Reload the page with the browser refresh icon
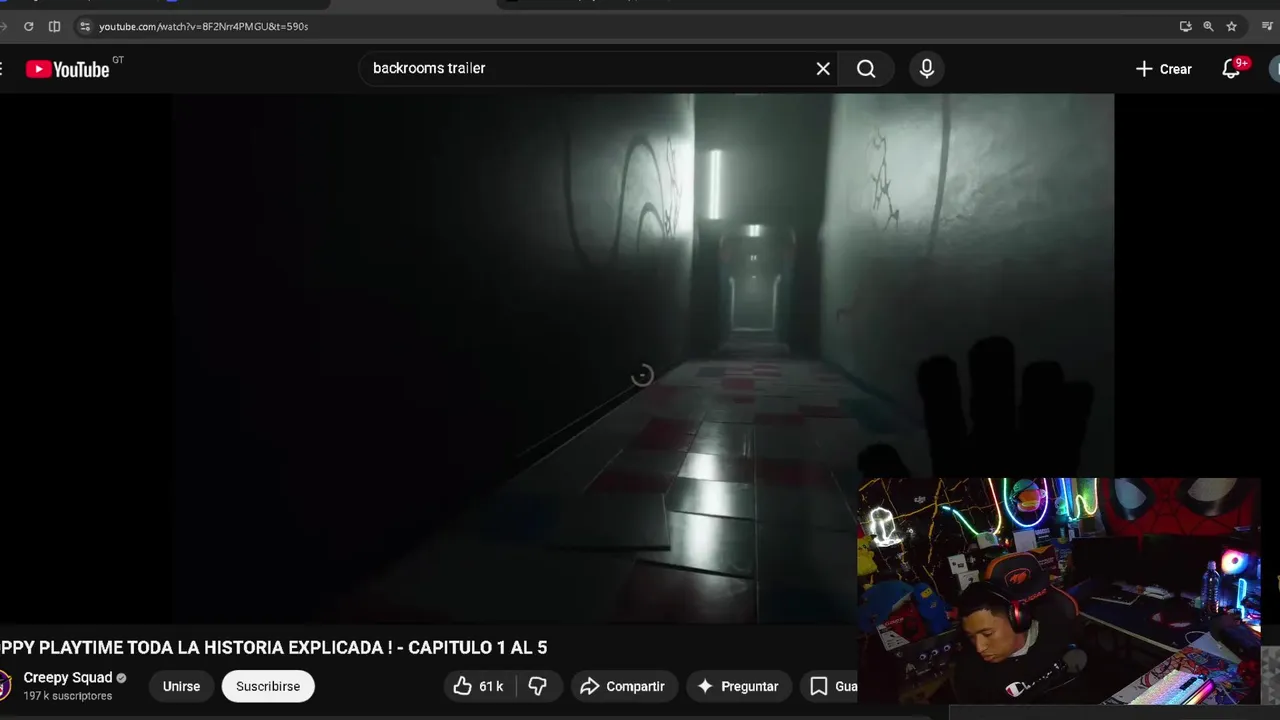The image size is (1280, 720). (28, 26)
